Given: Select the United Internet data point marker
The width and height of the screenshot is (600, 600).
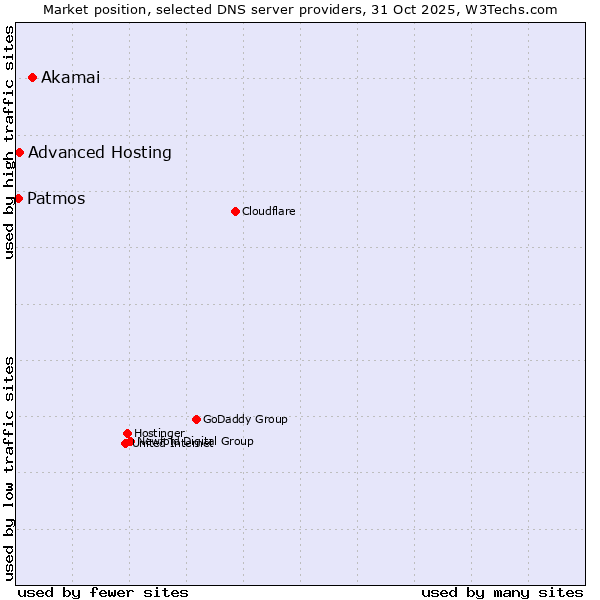Looking at the screenshot, I should (x=124, y=444).
